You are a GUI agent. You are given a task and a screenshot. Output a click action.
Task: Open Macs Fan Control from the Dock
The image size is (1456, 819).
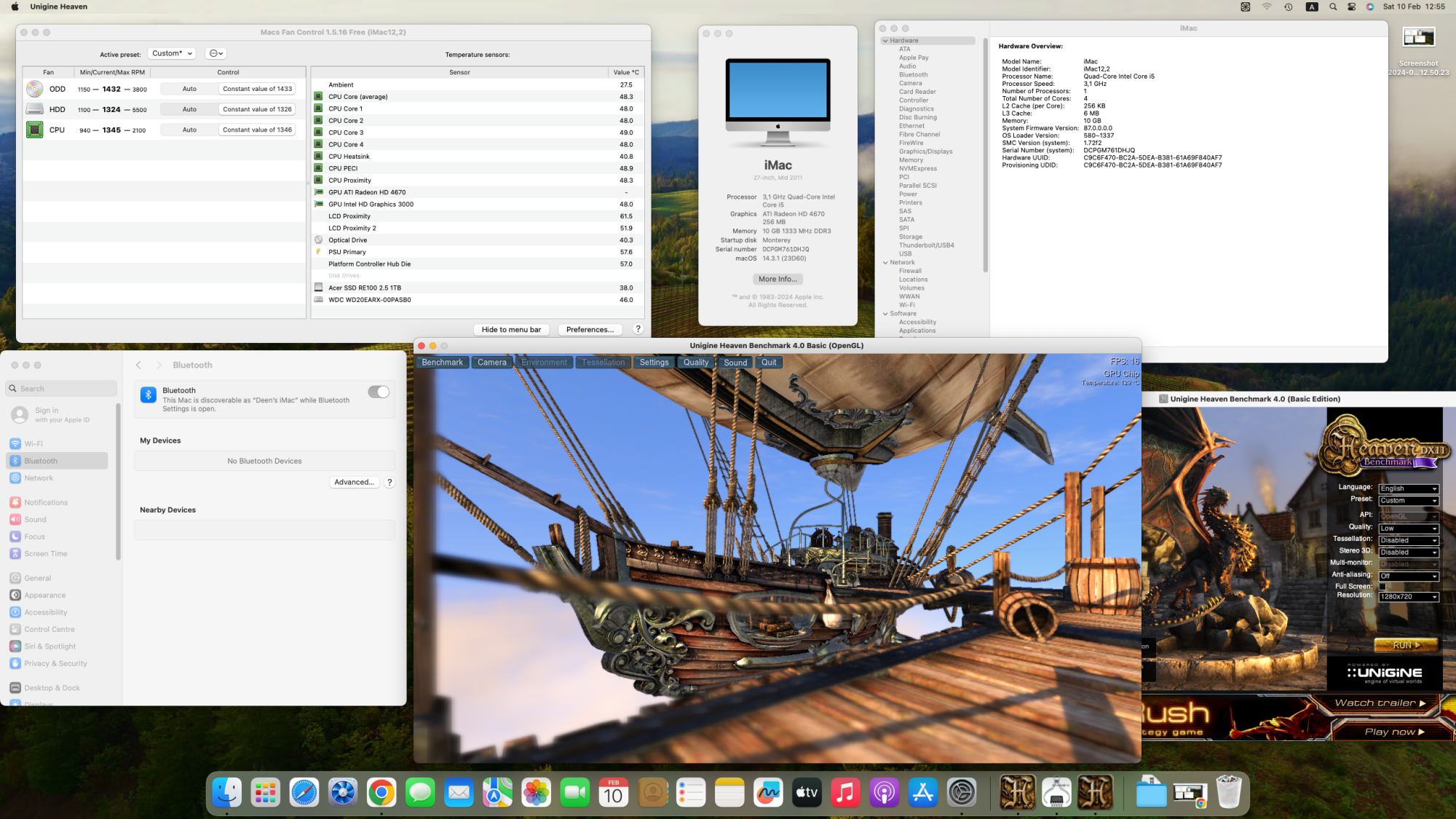(343, 793)
